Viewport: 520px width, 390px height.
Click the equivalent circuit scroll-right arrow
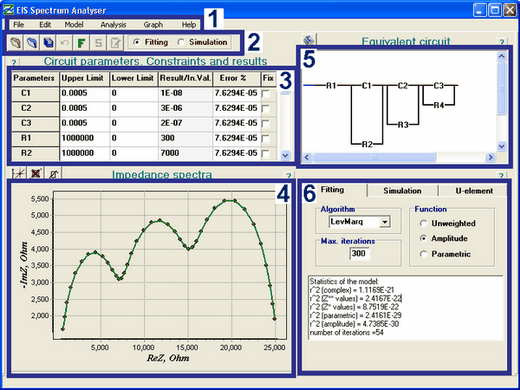pyautogui.click(x=490, y=157)
